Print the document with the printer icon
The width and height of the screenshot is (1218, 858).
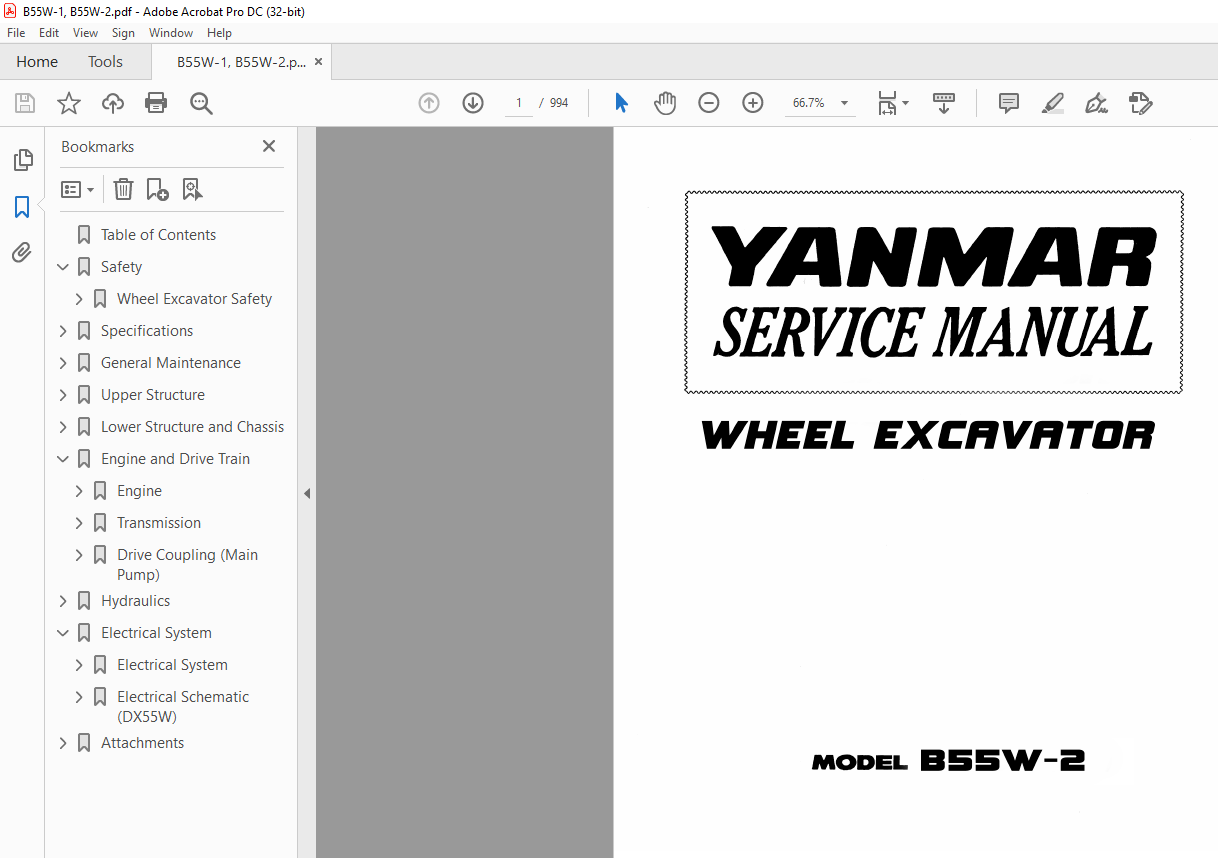click(156, 103)
